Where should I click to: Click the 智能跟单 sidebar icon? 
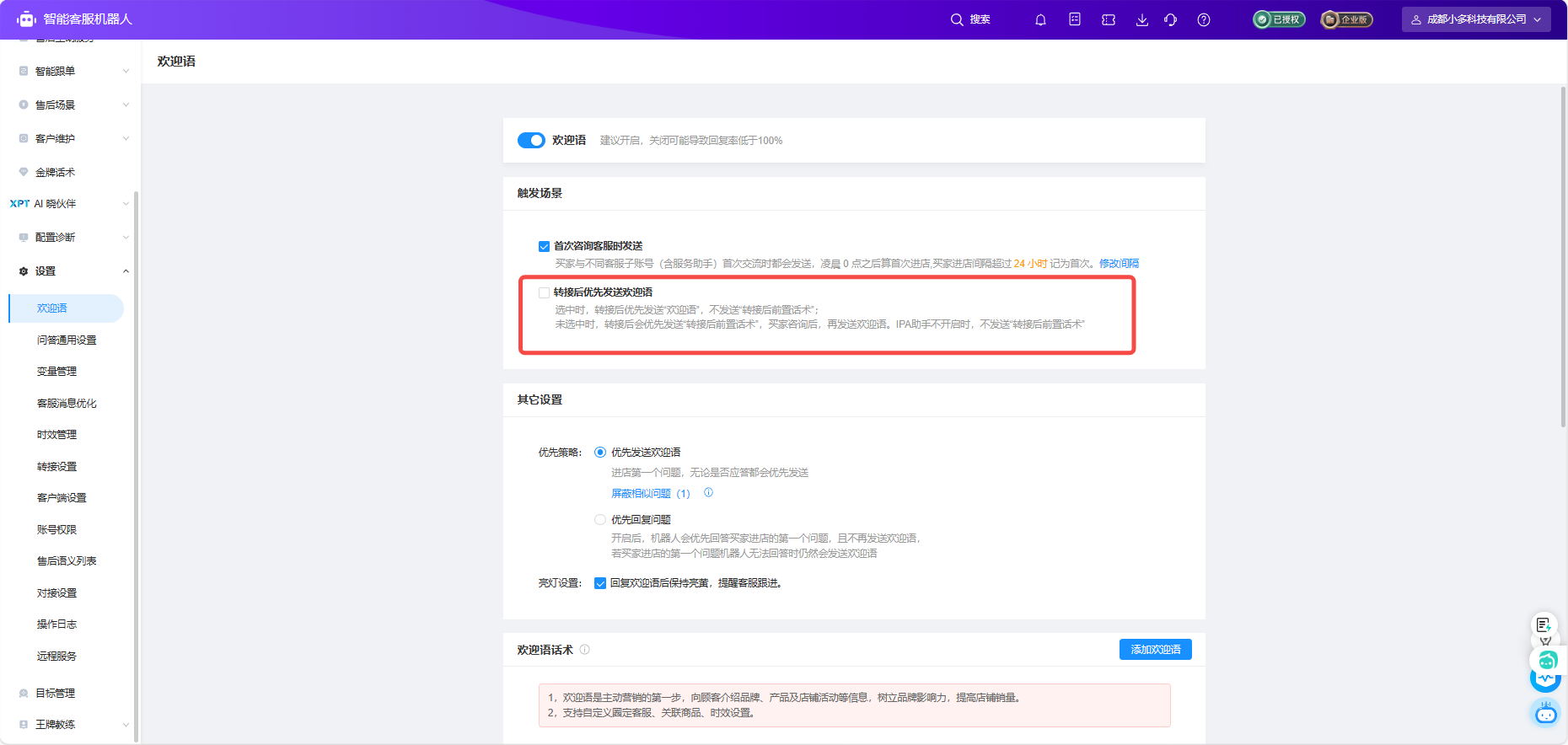(24, 71)
